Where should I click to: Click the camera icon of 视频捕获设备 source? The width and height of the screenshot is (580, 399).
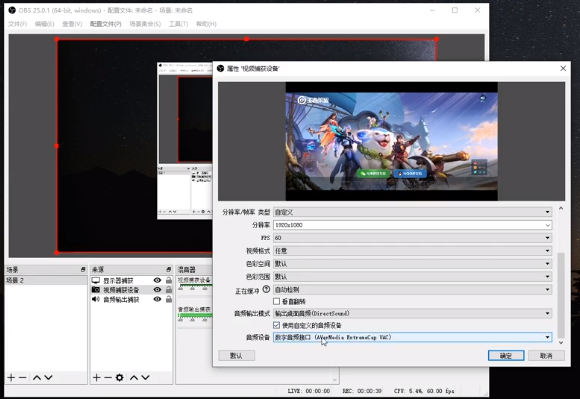click(96, 290)
